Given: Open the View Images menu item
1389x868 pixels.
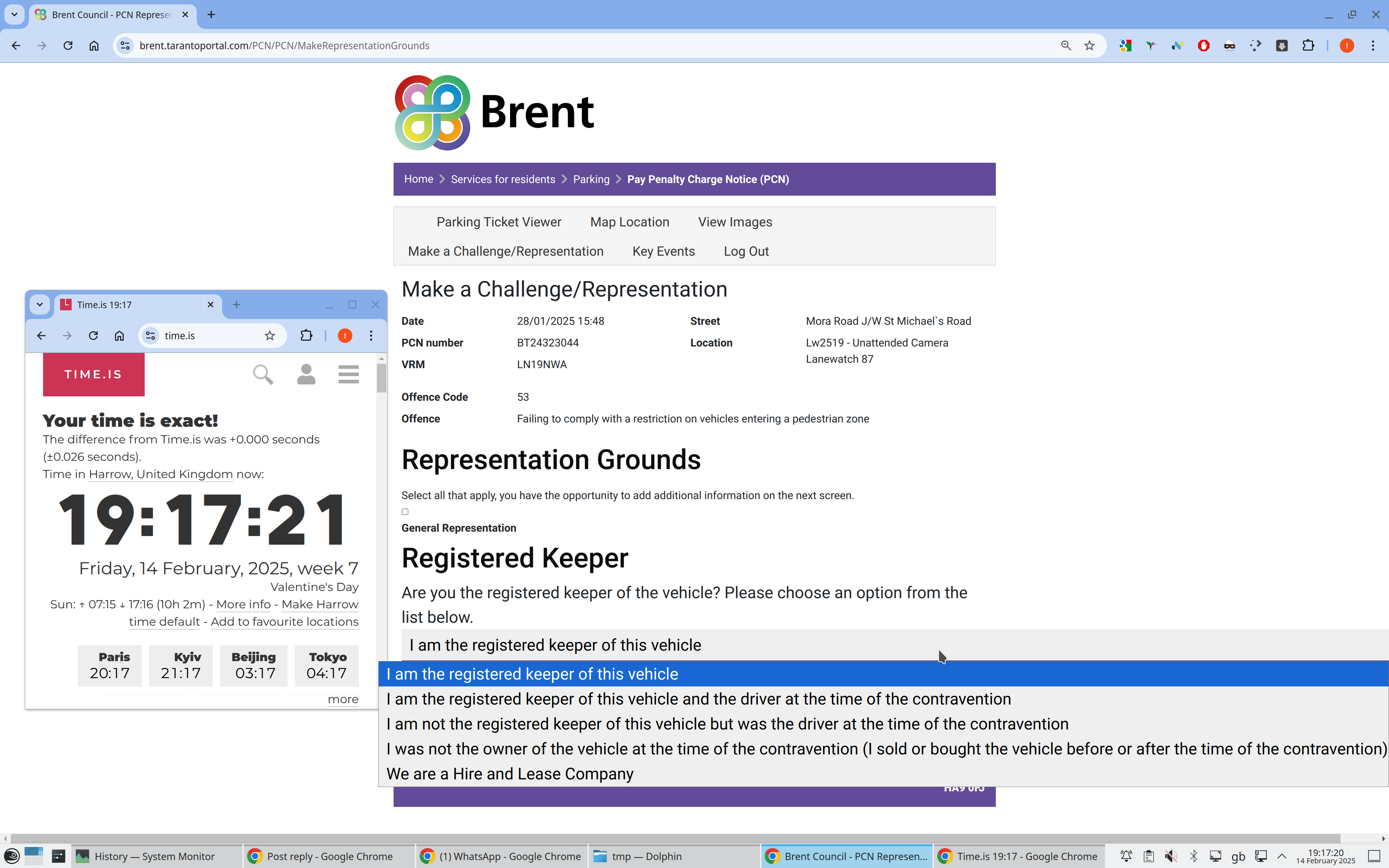Looking at the screenshot, I should click(735, 222).
